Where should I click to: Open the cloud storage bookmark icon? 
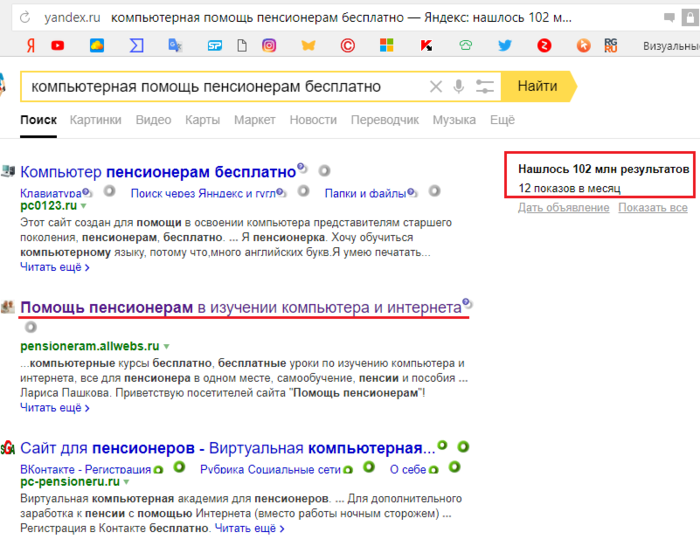pos(97,46)
